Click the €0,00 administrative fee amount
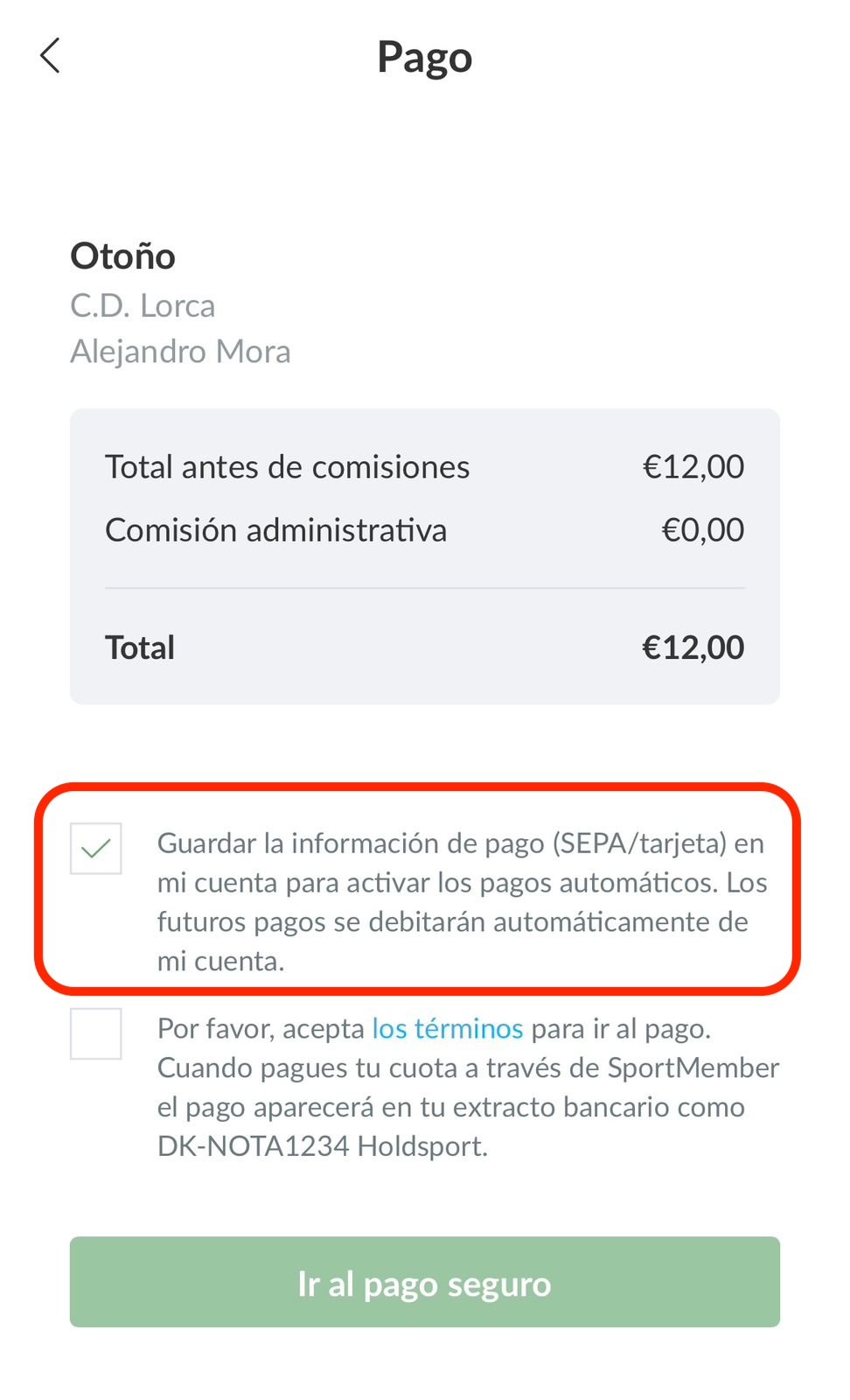Screen dimensions: 850x1400 702,530
